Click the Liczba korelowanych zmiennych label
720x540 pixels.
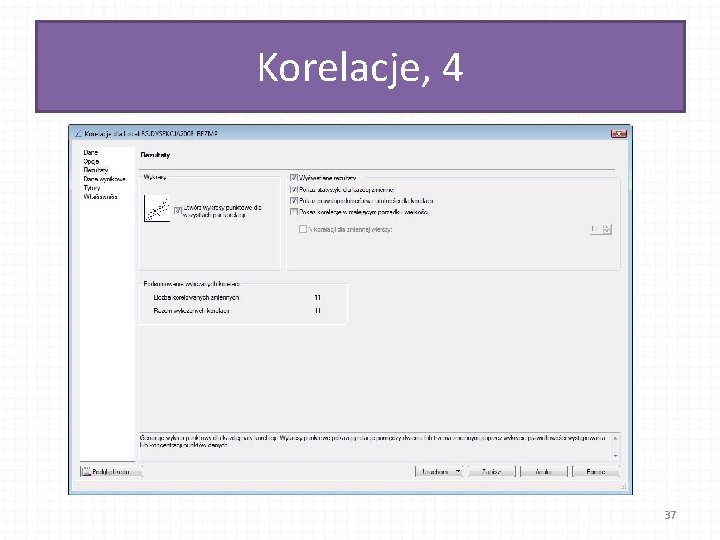click(x=196, y=298)
